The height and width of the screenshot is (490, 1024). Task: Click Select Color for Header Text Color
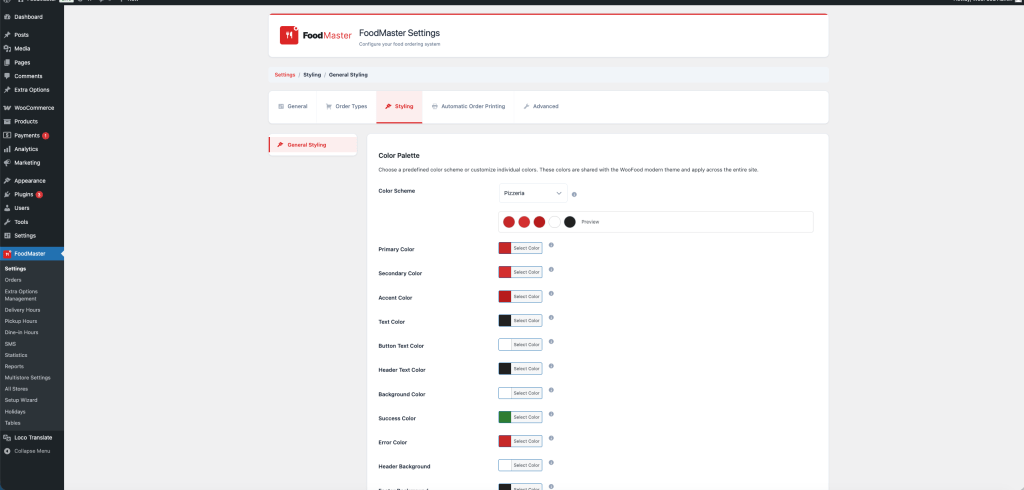(x=526, y=368)
